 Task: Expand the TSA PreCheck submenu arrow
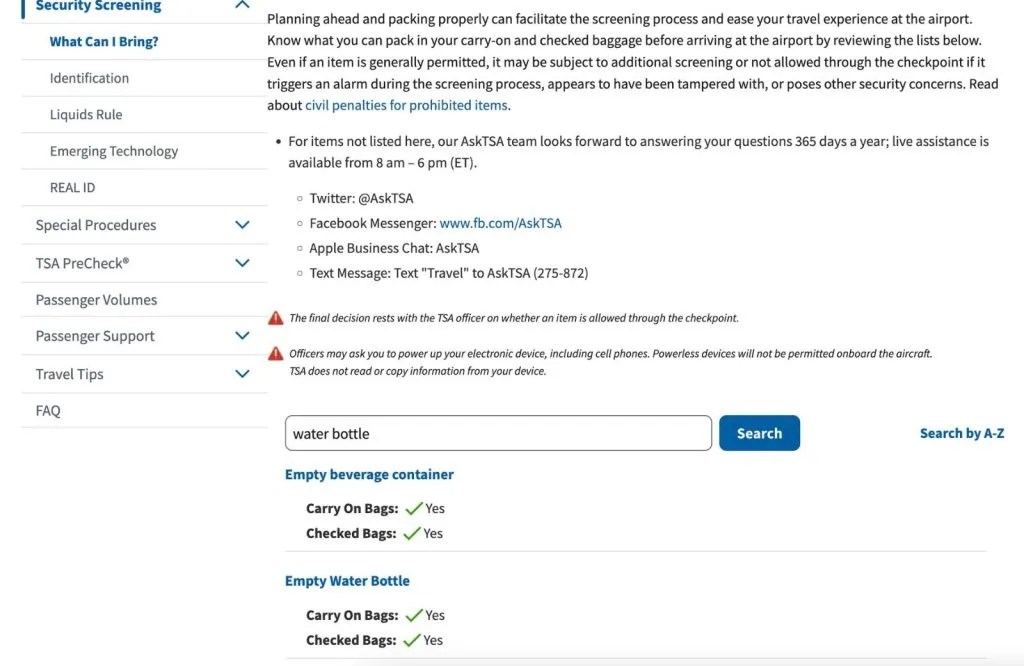[242, 263]
